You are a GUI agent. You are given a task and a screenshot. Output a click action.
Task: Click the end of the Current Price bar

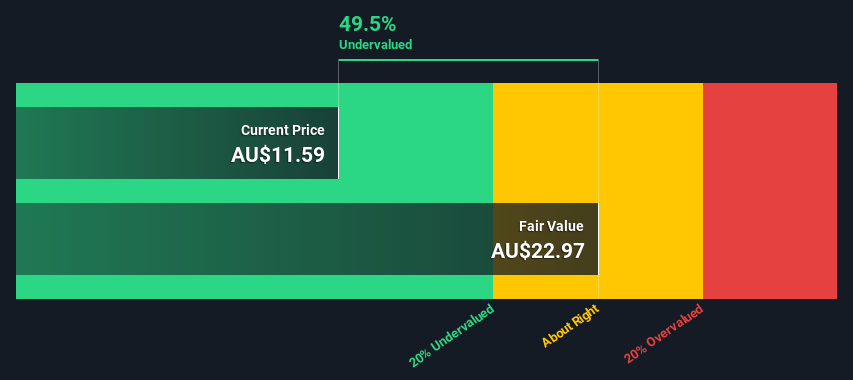click(338, 143)
